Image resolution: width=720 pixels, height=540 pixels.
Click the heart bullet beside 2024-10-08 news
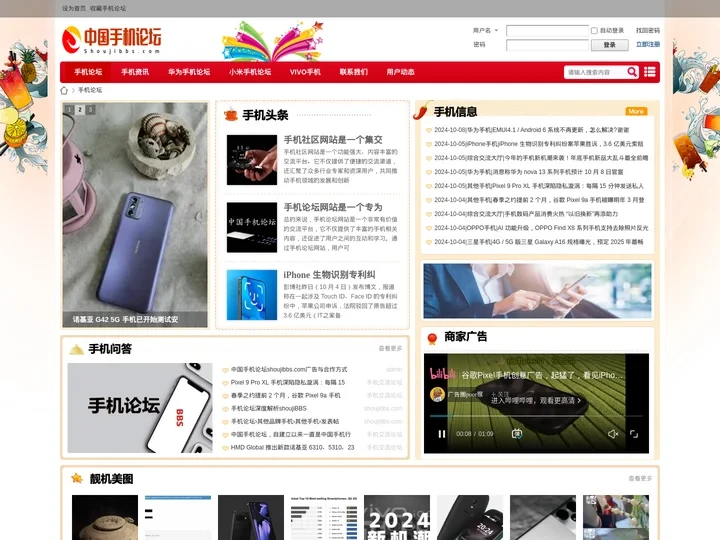[429, 130]
